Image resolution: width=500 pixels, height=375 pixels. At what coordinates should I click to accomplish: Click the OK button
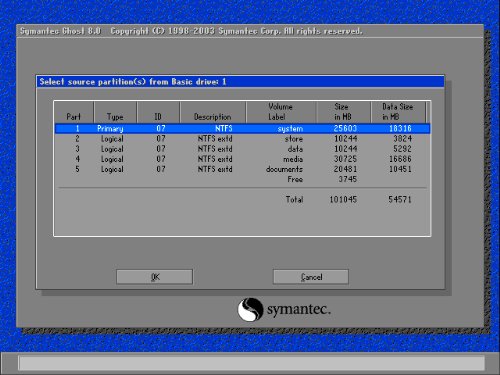tap(154, 277)
